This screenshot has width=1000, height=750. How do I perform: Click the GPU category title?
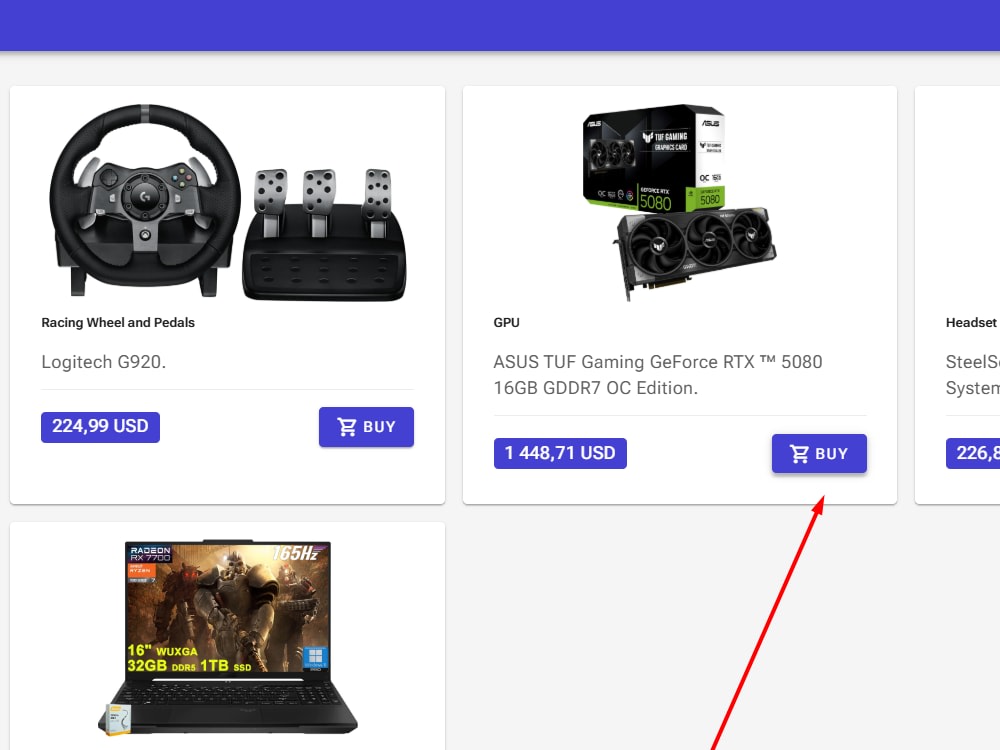click(x=506, y=323)
